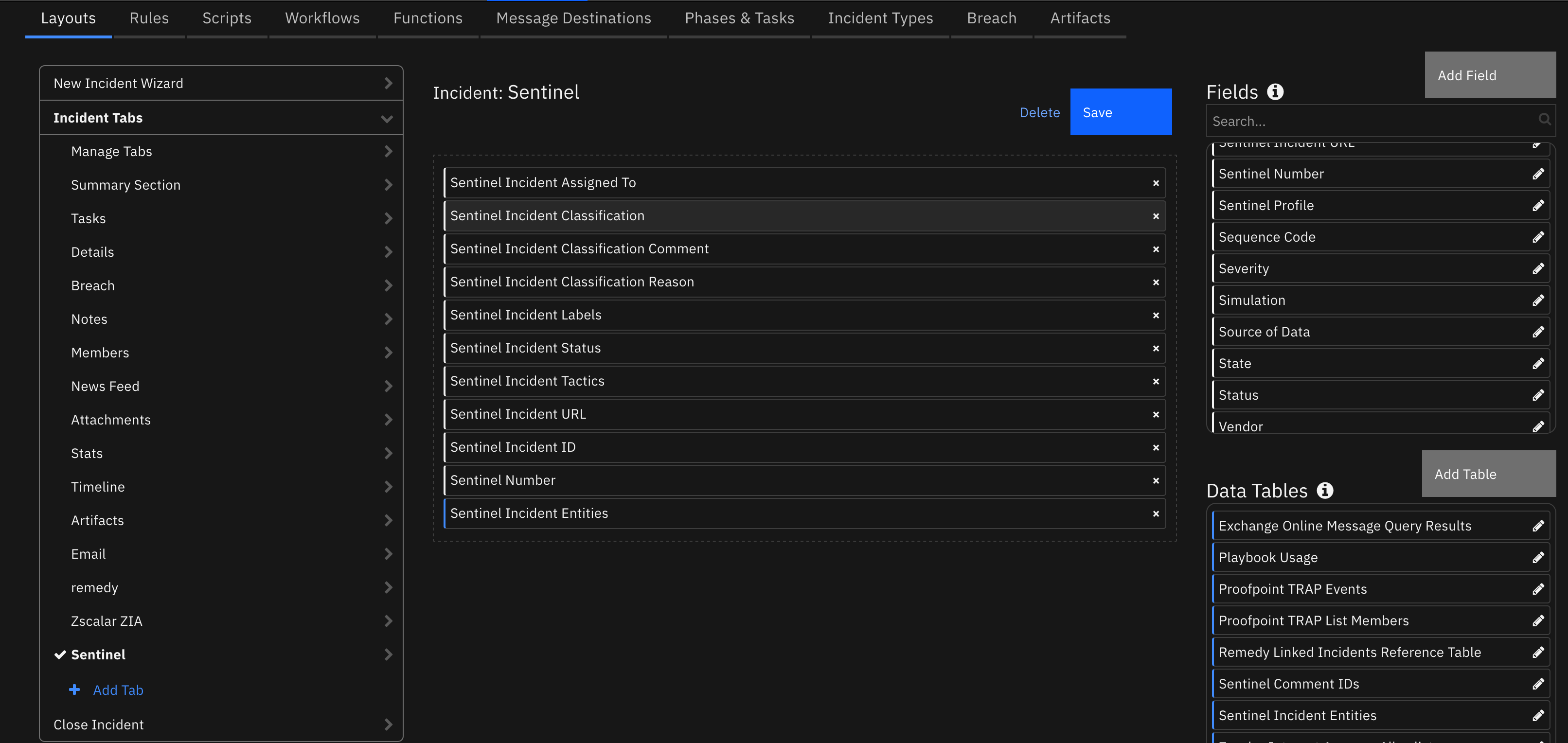Click the Save button
The image size is (1568, 743).
coord(1121,112)
